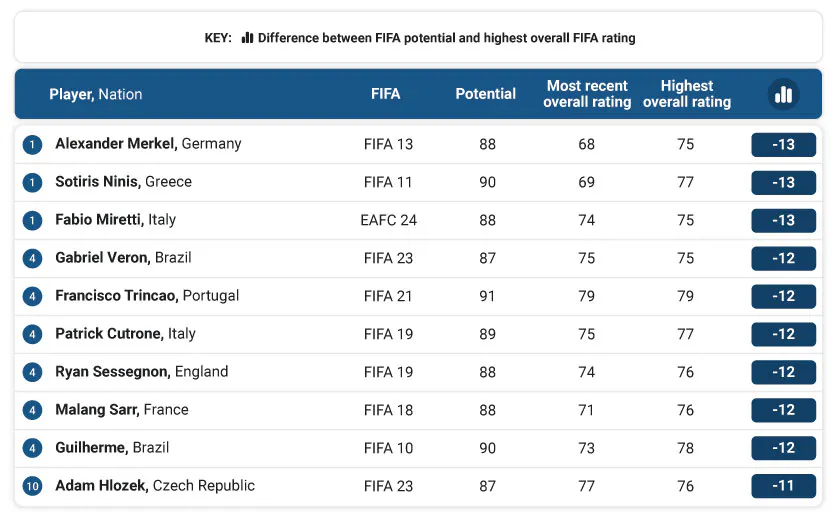Click rank badge beside Patrick Cutrone

(x=33, y=335)
